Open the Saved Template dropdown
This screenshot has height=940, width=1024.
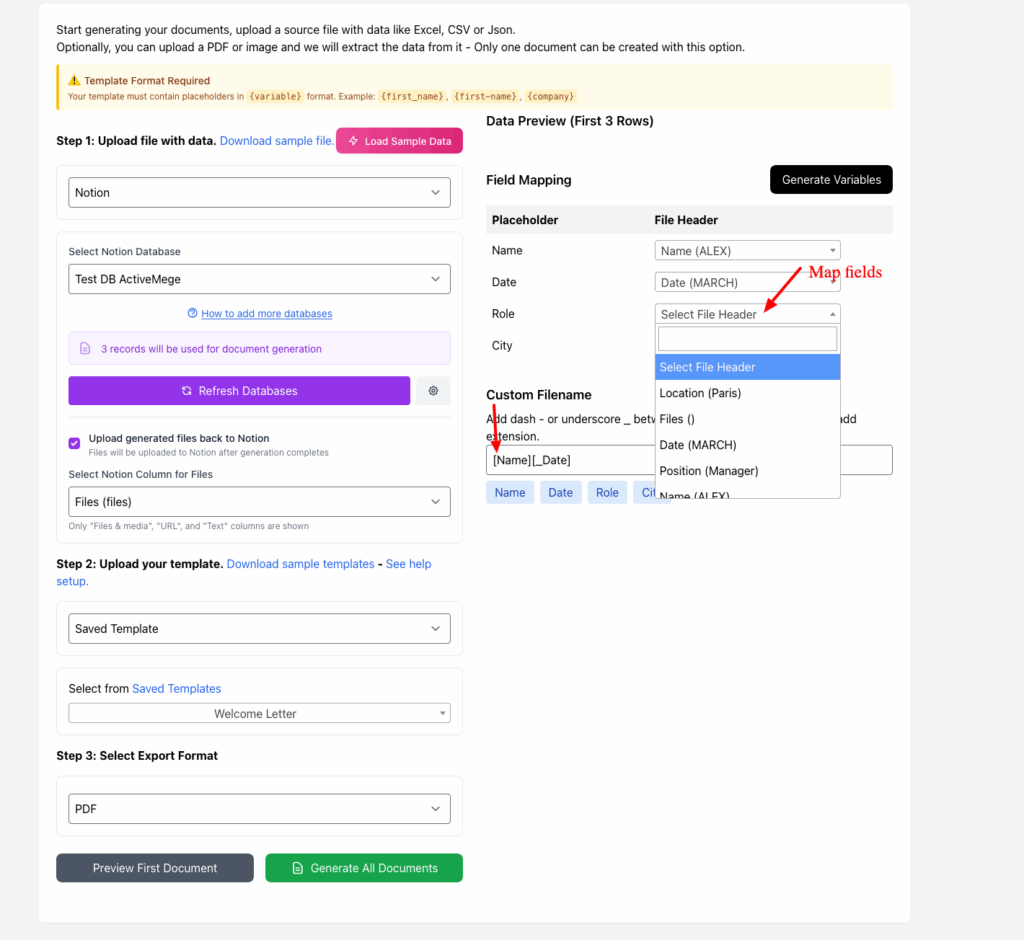[x=259, y=629]
